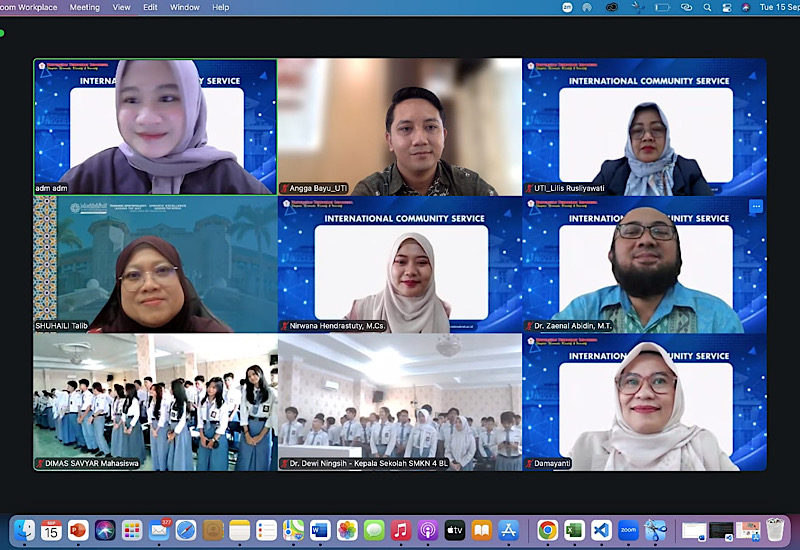Select Damayanti video tile

644,402
